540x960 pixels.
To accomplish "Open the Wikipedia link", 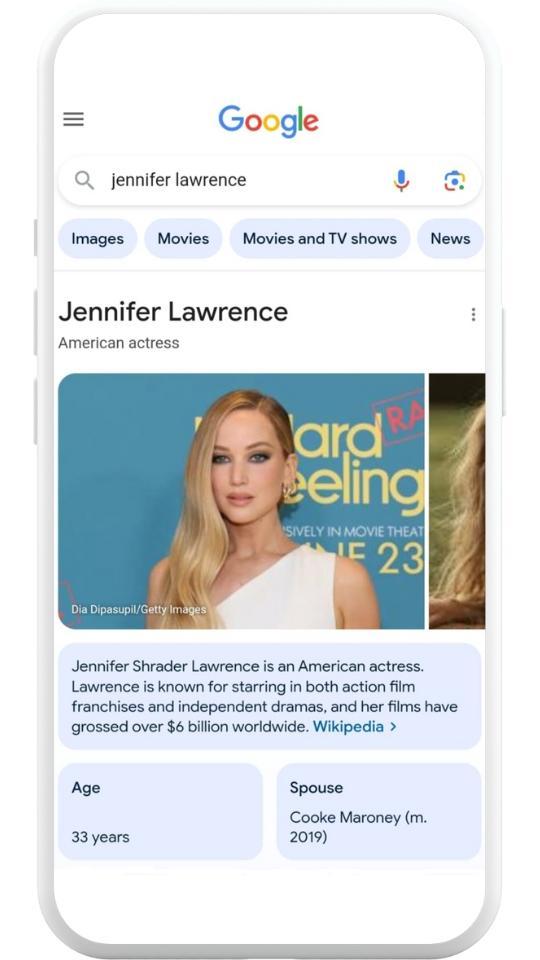I will point(348,727).
